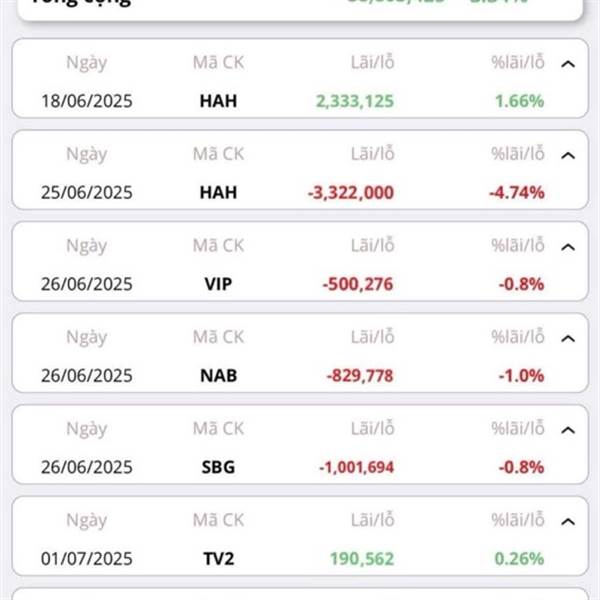
Task: Tap the -829,778 loss value
Action: pyautogui.click(x=360, y=376)
